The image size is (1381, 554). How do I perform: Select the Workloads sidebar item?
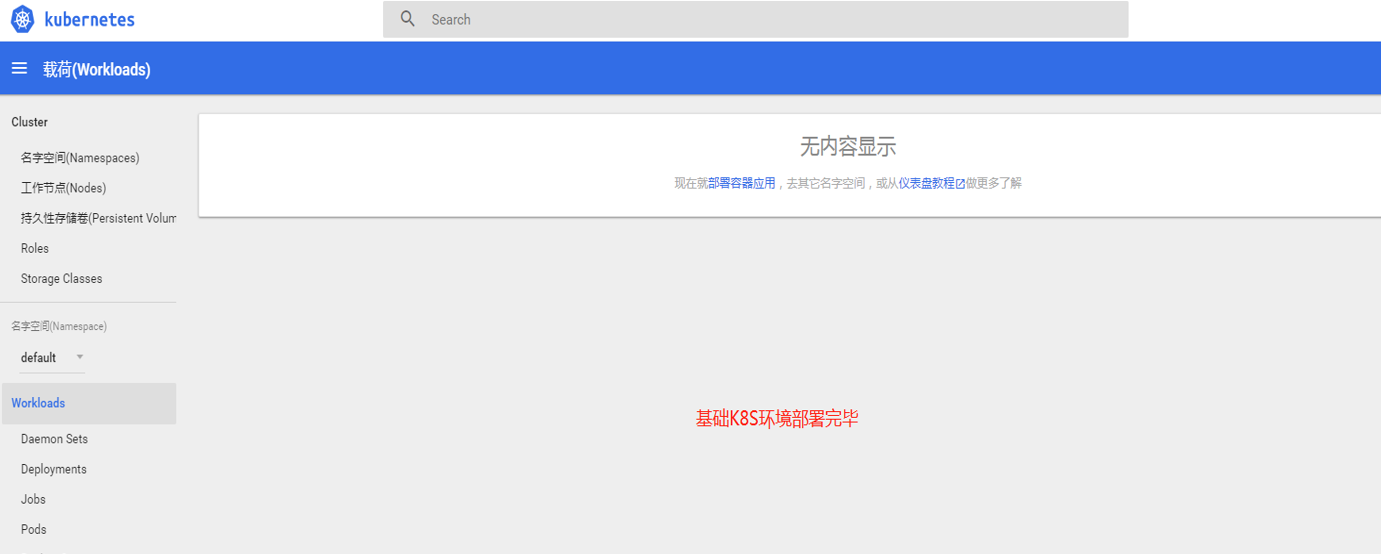(88, 403)
